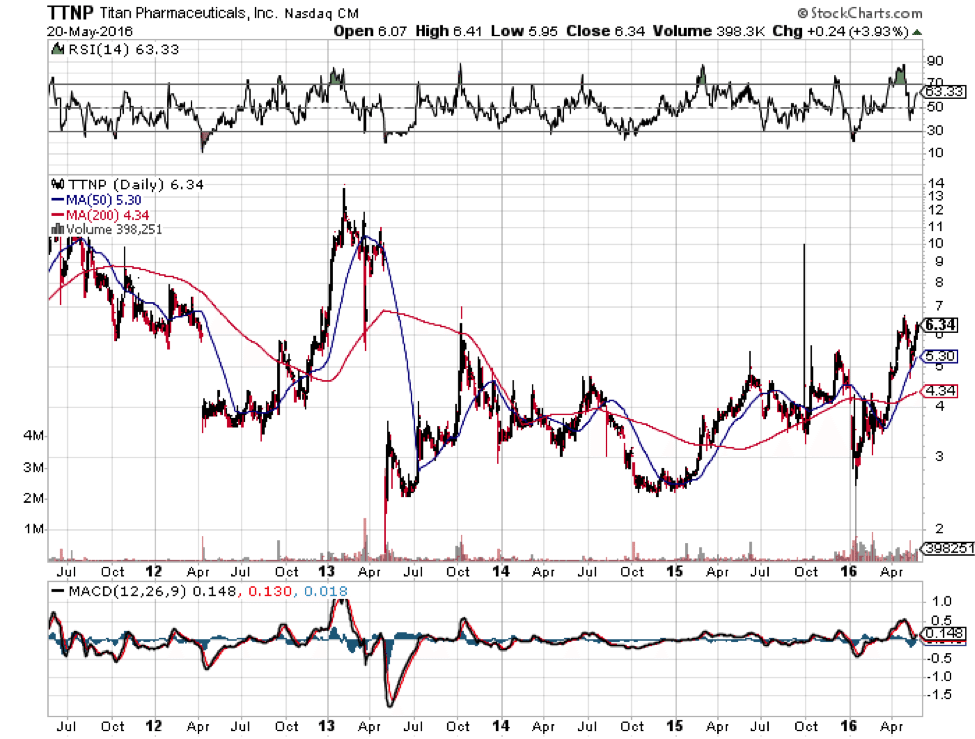The height and width of the screenshot is (739, 975).
Task: Click the blue MA(50) legend line
Action: pyautogui.click(x=57, y=199)
